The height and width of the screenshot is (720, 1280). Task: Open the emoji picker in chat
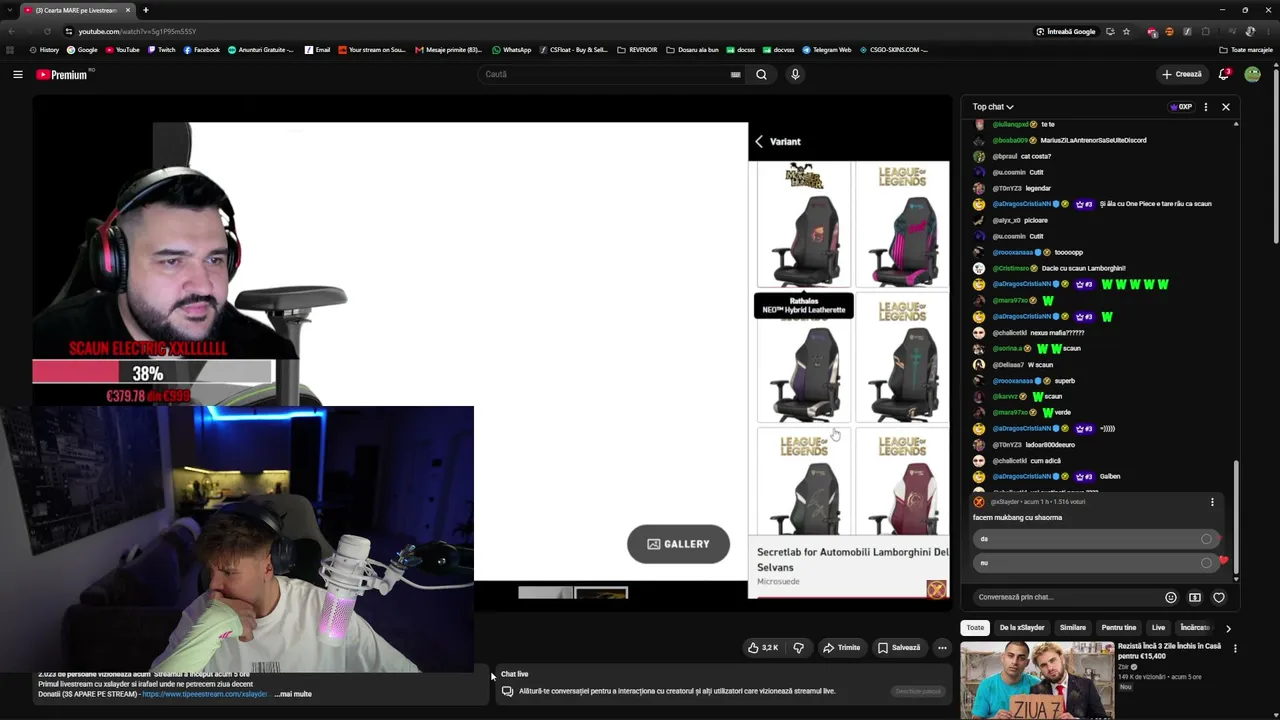1171,597
